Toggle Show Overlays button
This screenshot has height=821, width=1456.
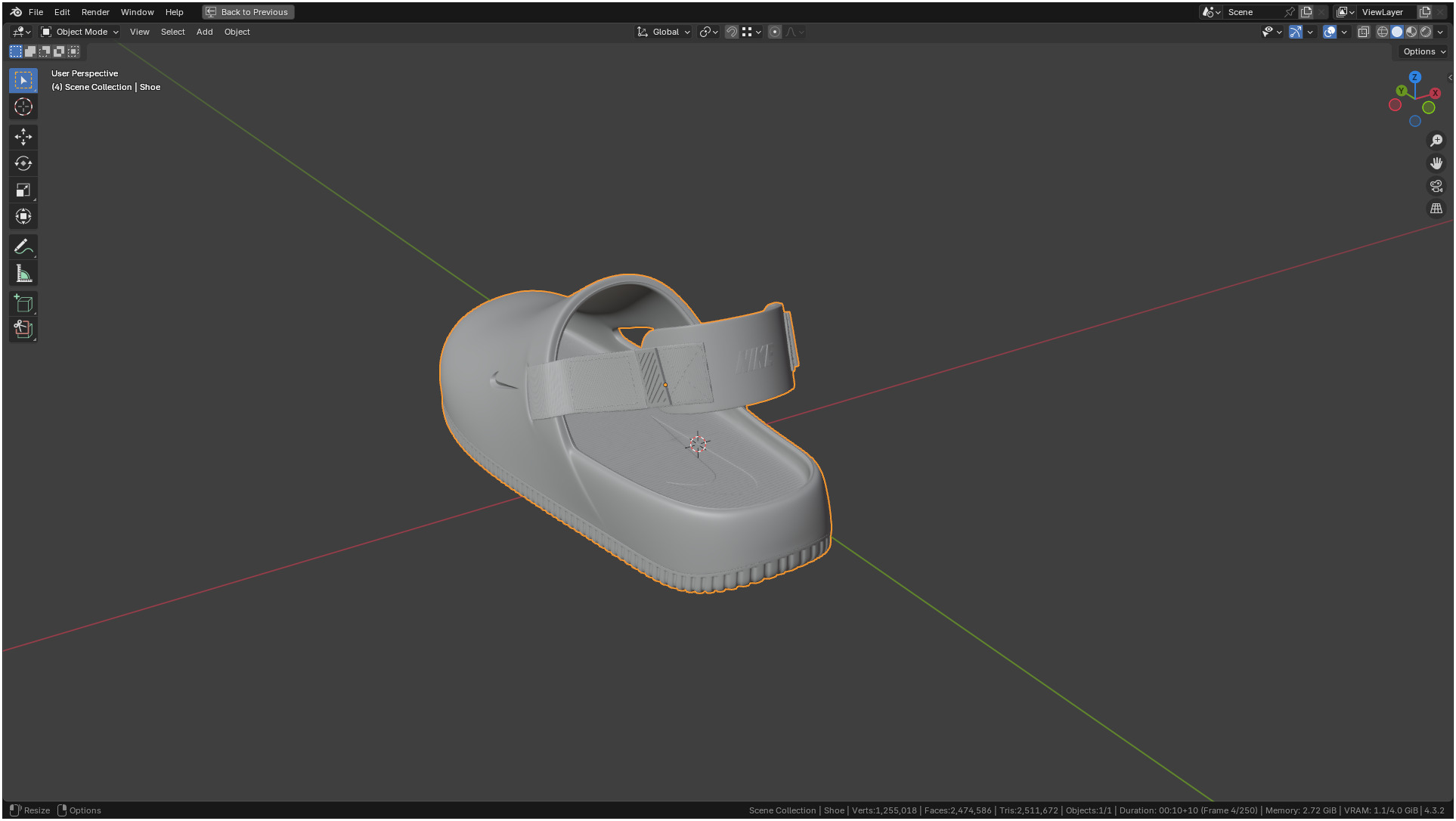pos(1330,32)
